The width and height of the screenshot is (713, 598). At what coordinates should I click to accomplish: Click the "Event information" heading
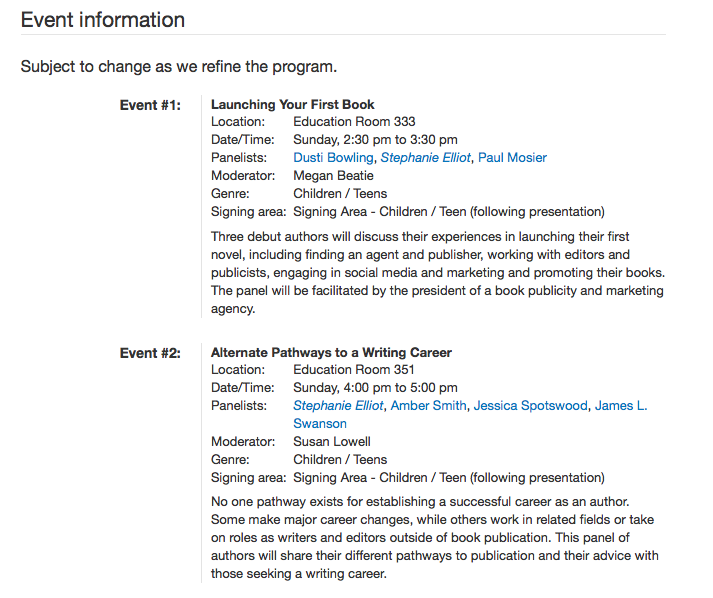[103, 20]
